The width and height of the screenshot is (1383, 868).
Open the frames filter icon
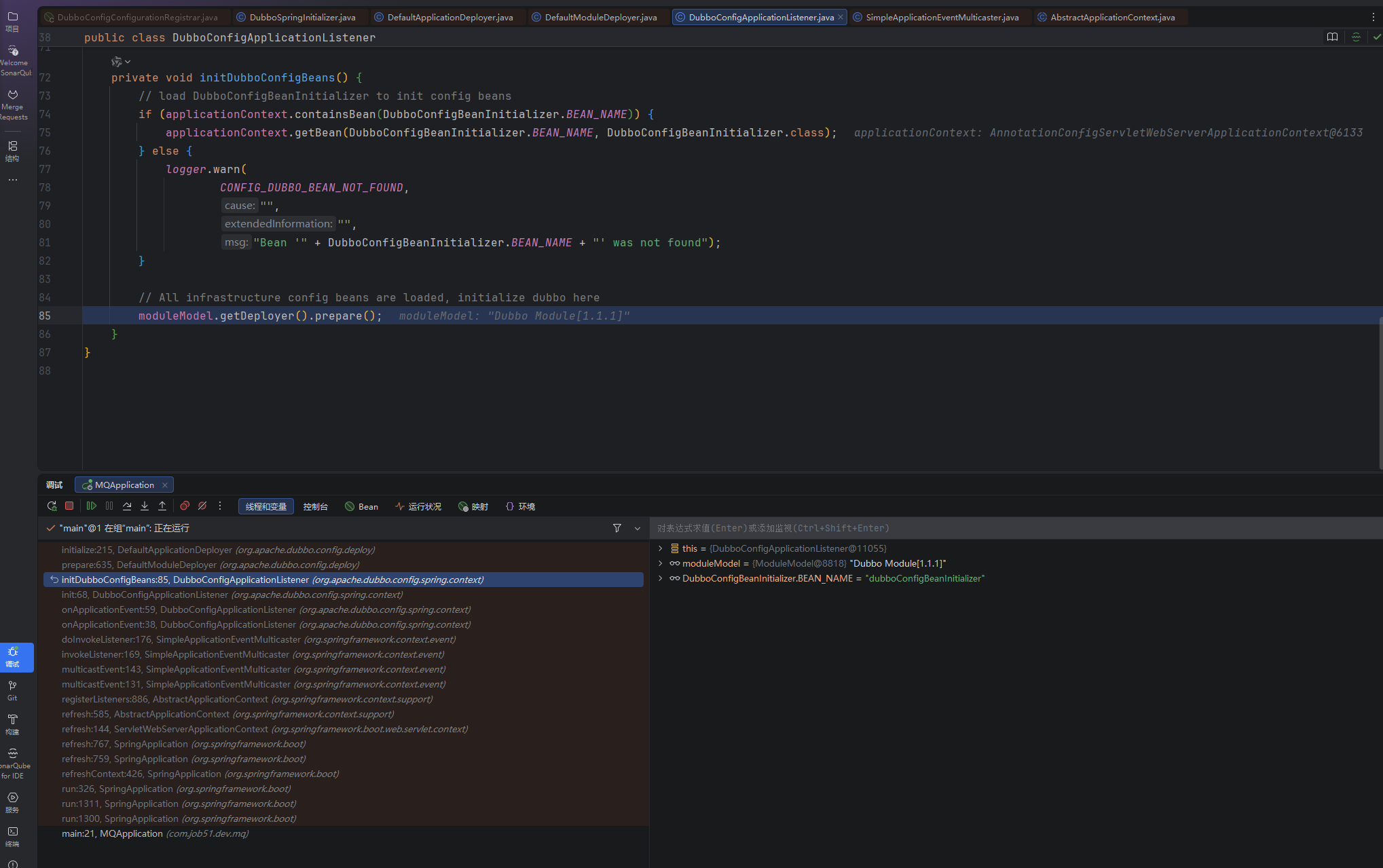[x=617, y=528]
